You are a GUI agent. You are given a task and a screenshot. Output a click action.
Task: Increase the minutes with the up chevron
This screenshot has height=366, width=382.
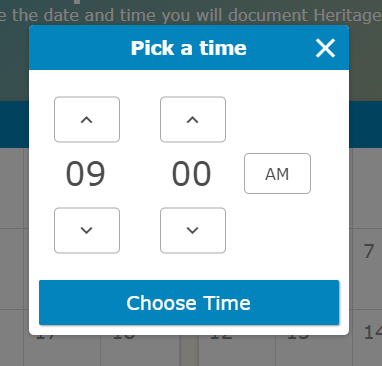point(193,119)
